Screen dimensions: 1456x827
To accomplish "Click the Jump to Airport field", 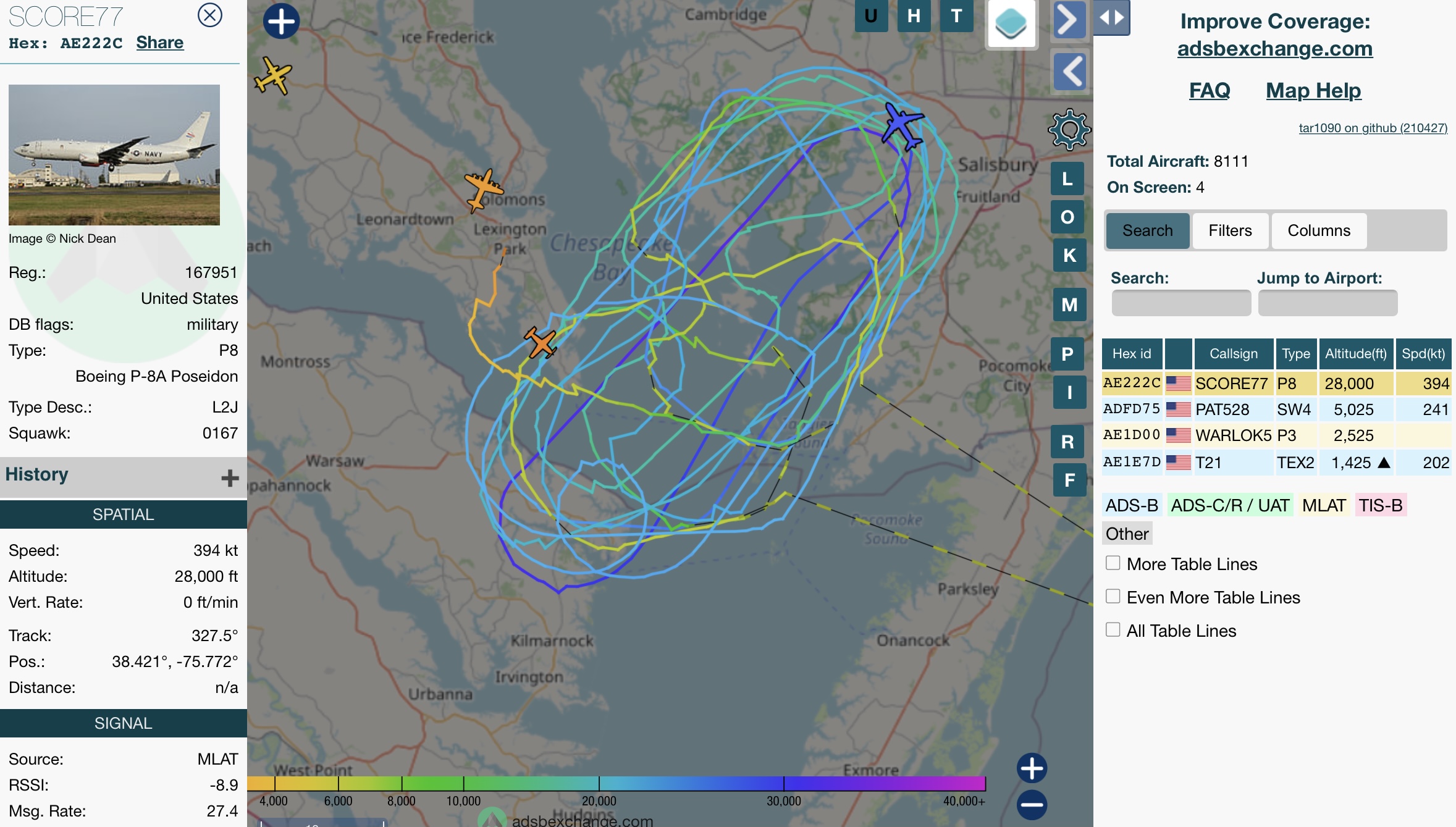I will click(1328, 303).
